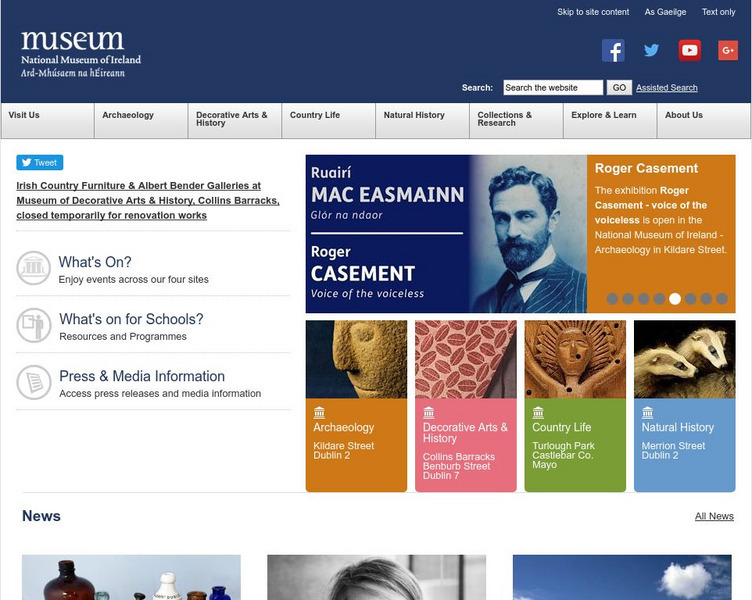Read the Irish Country Furniture closure notice
This screenshot has height=600, width=752.
[148, 200]
